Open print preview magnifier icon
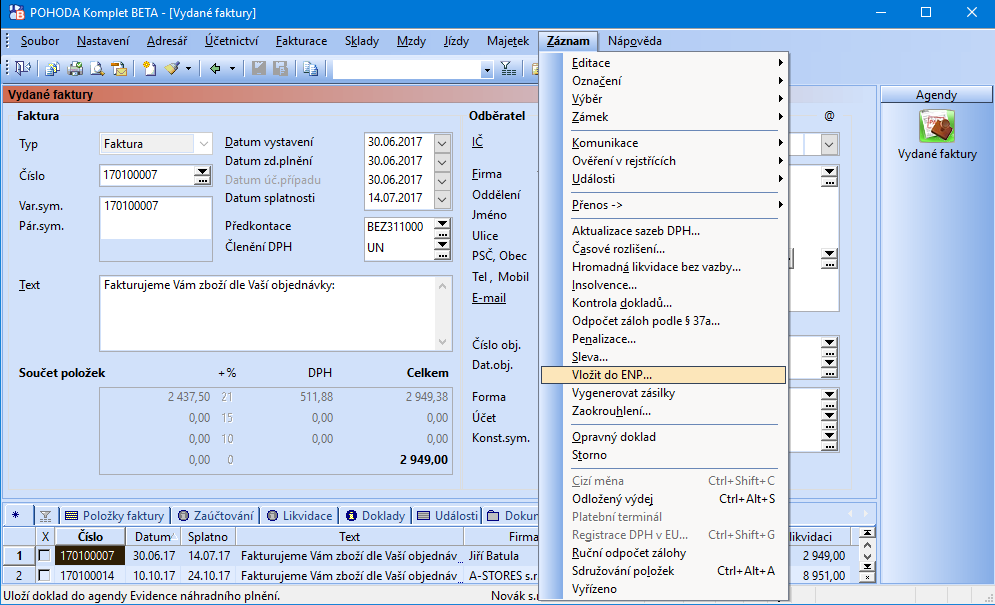The image size is (995, 605). point(97,68)
